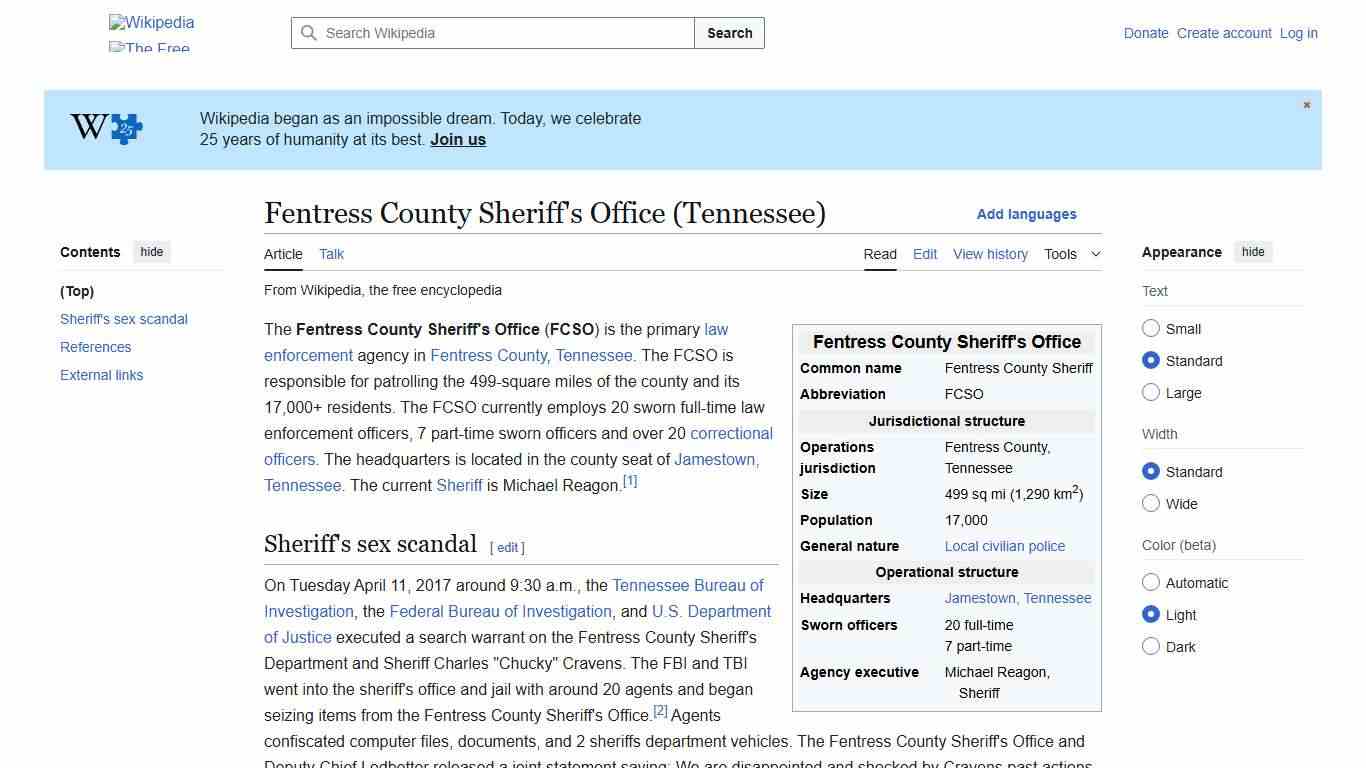Select Small text size
The width and height of the screenshot is (1366, 768).
[1151, 328]
